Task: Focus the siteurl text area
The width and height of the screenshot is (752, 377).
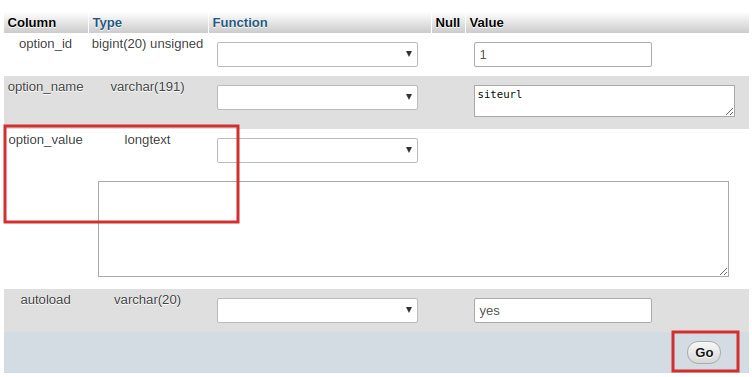Action: click(x=604, y=101)
